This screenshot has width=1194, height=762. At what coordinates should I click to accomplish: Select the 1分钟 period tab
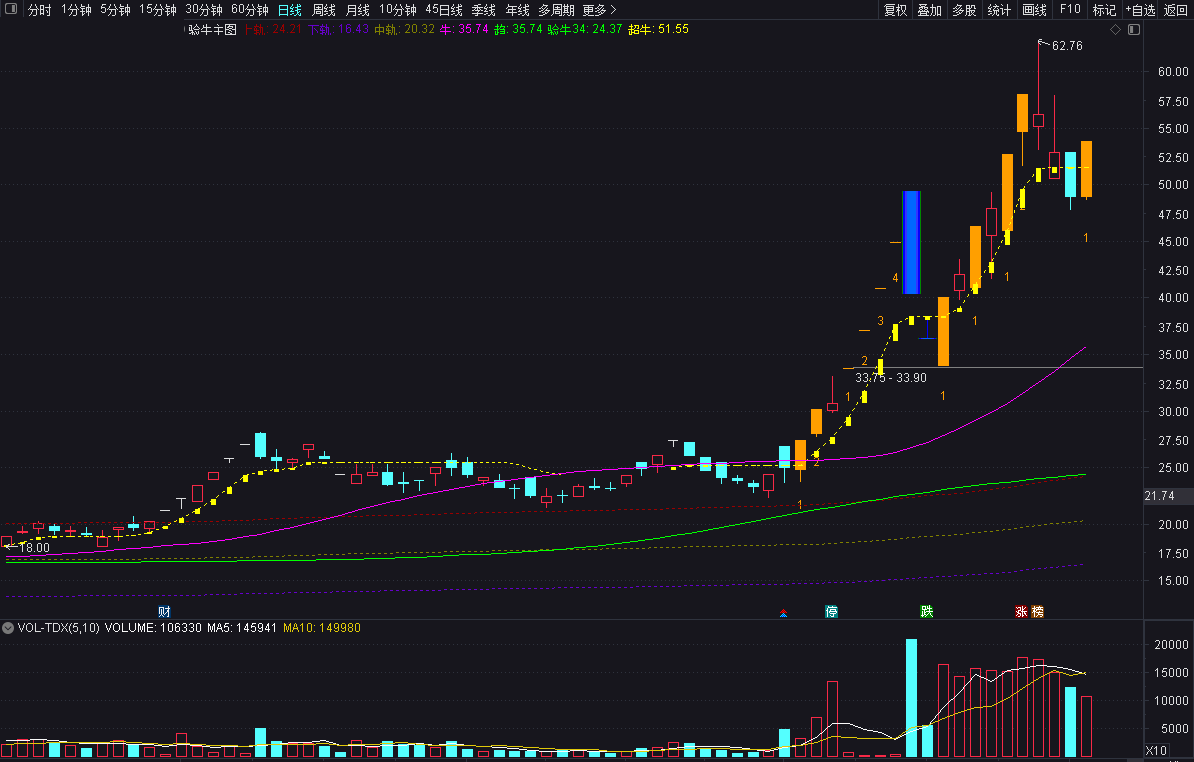click(x=76, y=10)
